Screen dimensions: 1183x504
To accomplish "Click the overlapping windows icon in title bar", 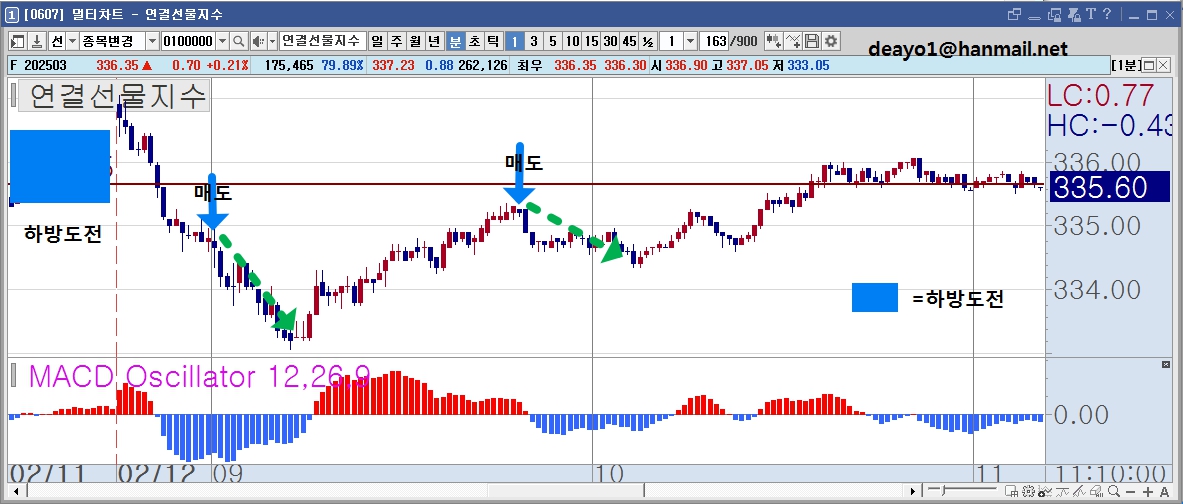I will point(1014,14).
